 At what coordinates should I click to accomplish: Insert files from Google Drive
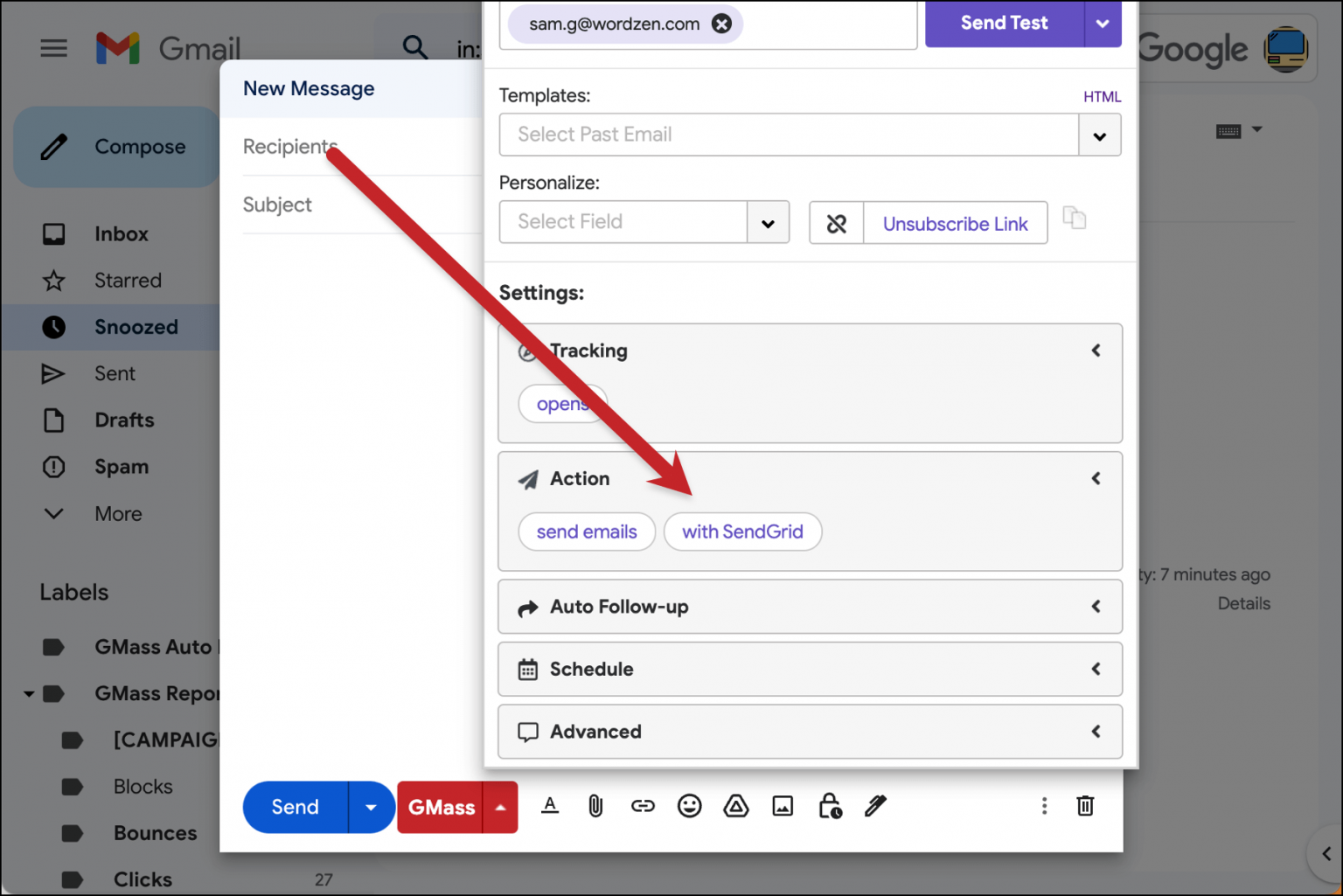736,806
